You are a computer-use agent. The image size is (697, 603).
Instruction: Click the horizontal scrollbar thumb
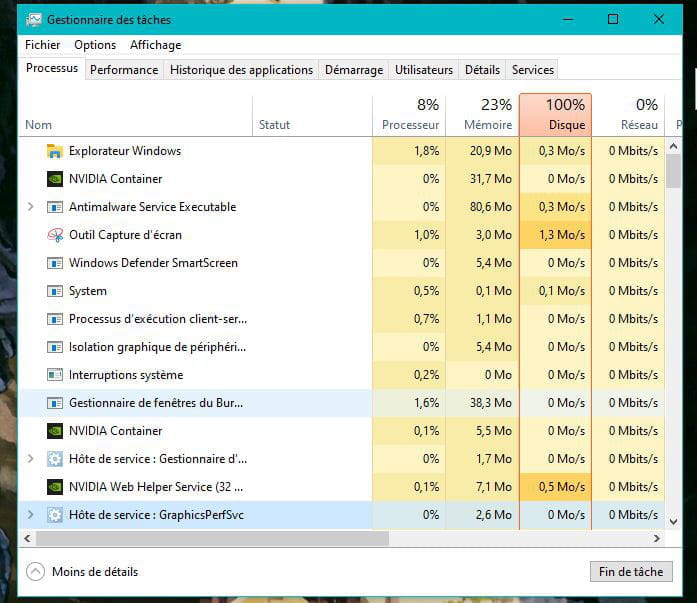(x=212, y=539)
